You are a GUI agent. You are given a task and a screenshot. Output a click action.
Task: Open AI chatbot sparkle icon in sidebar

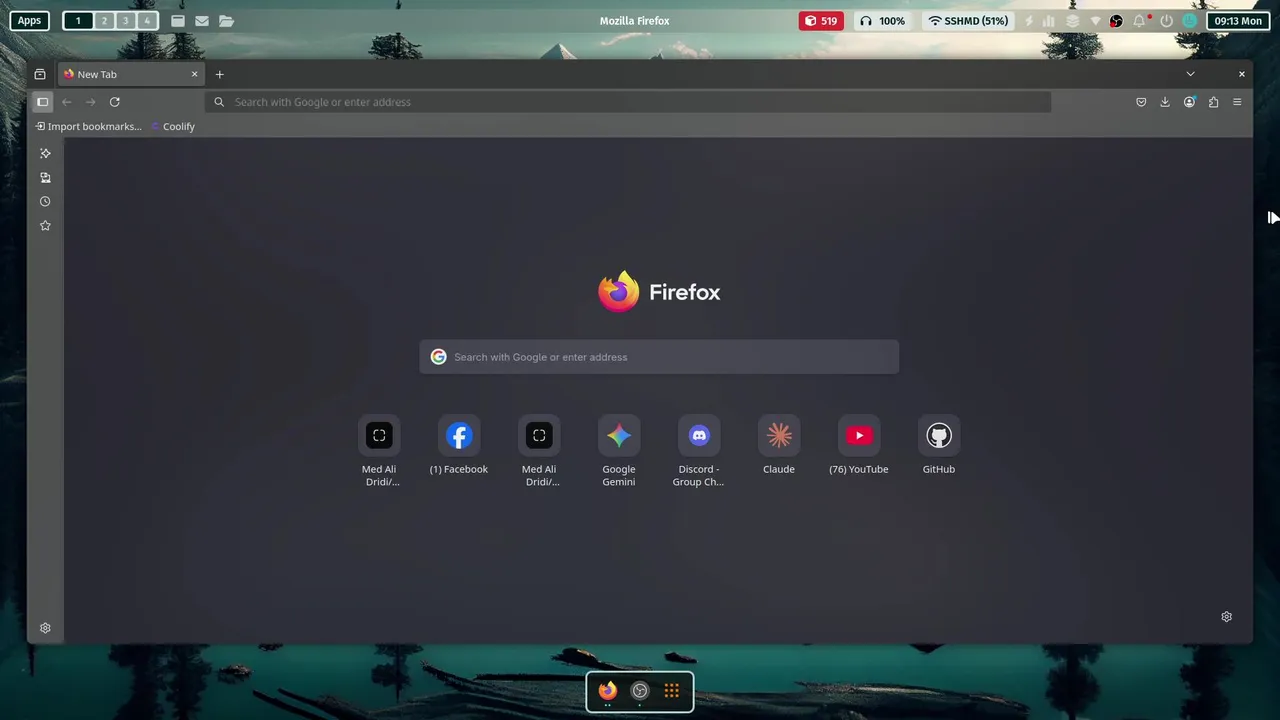(45, 153)
